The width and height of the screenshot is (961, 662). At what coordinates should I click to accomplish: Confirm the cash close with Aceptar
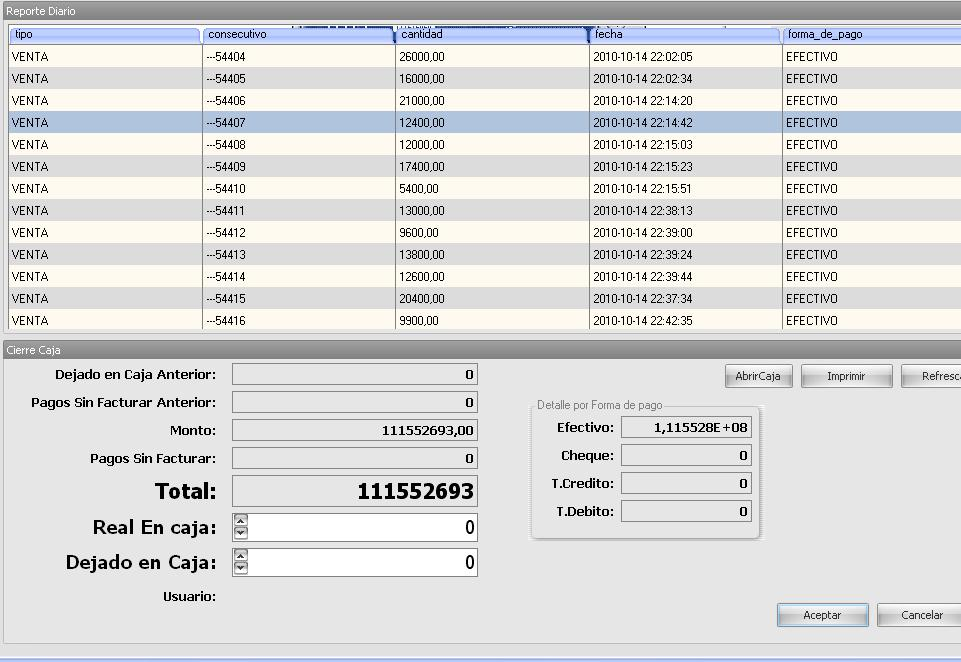(x=822, y=615)
